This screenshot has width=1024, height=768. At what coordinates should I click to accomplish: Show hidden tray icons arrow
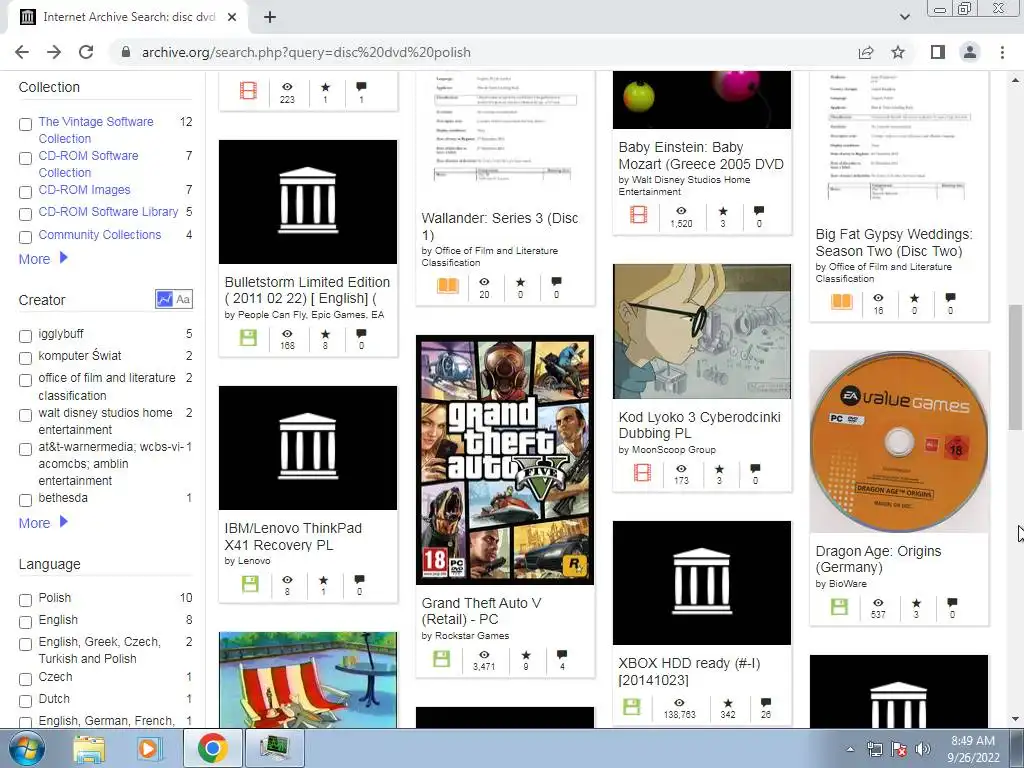pyautogui.click(x=850, y=749)
